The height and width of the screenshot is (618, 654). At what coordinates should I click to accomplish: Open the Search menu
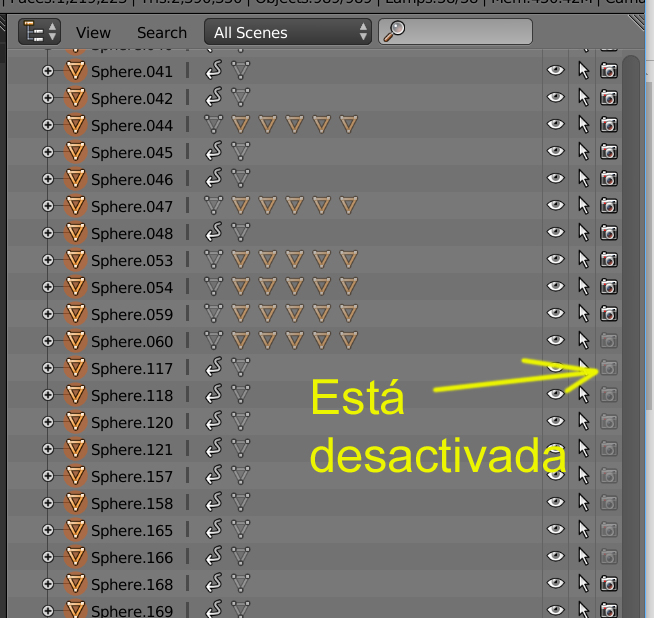pos(162,33)
